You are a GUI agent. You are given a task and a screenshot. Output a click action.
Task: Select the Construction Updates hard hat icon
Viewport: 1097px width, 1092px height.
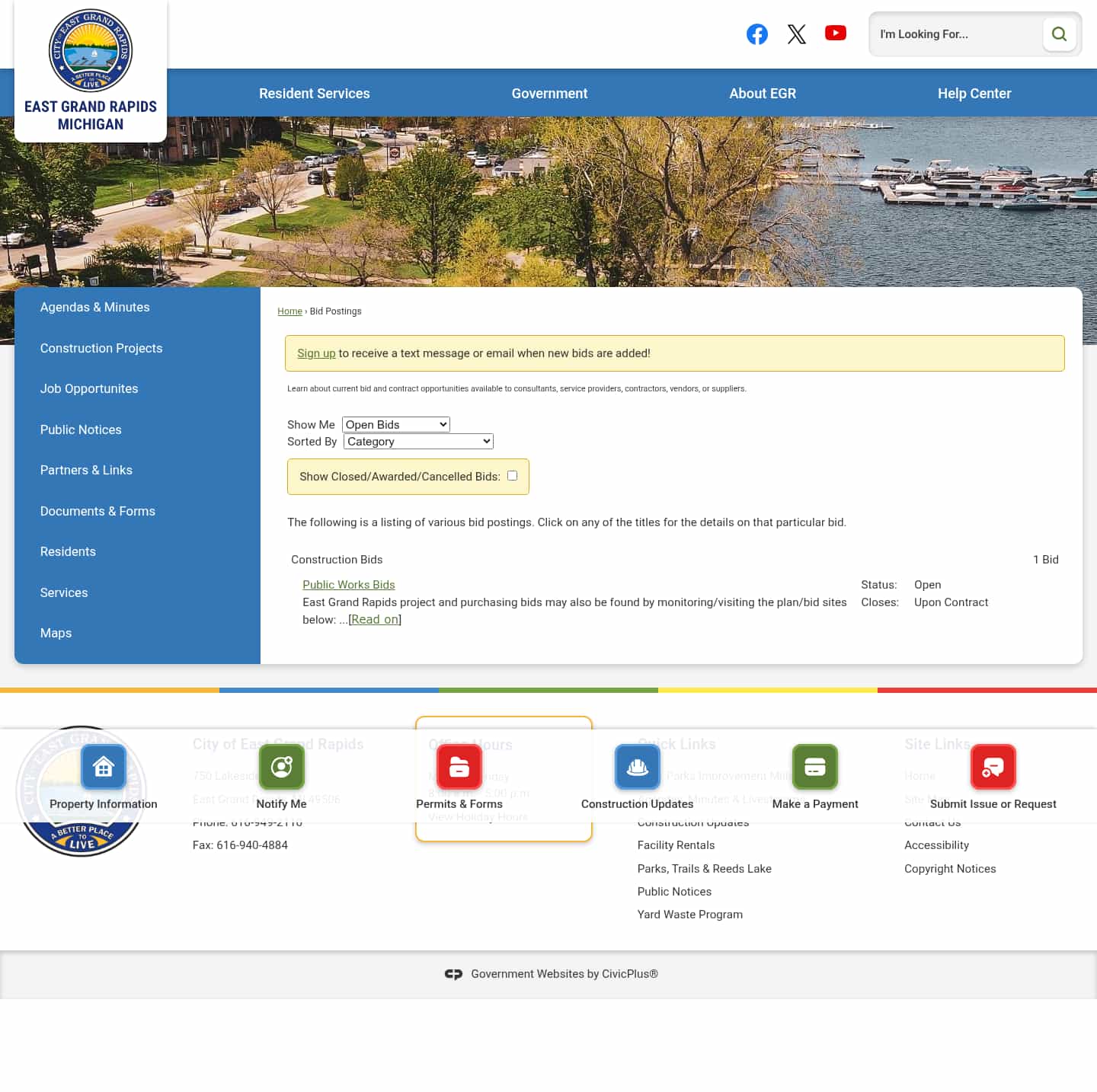637,767
